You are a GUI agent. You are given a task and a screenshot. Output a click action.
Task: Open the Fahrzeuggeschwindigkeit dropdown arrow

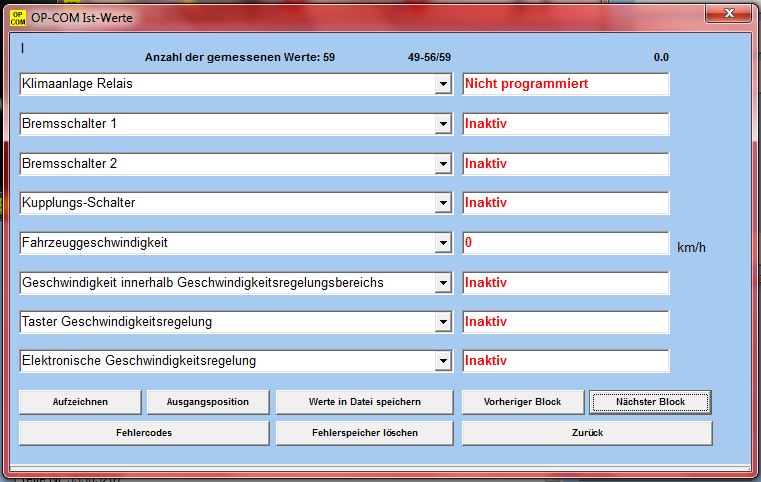443,243
